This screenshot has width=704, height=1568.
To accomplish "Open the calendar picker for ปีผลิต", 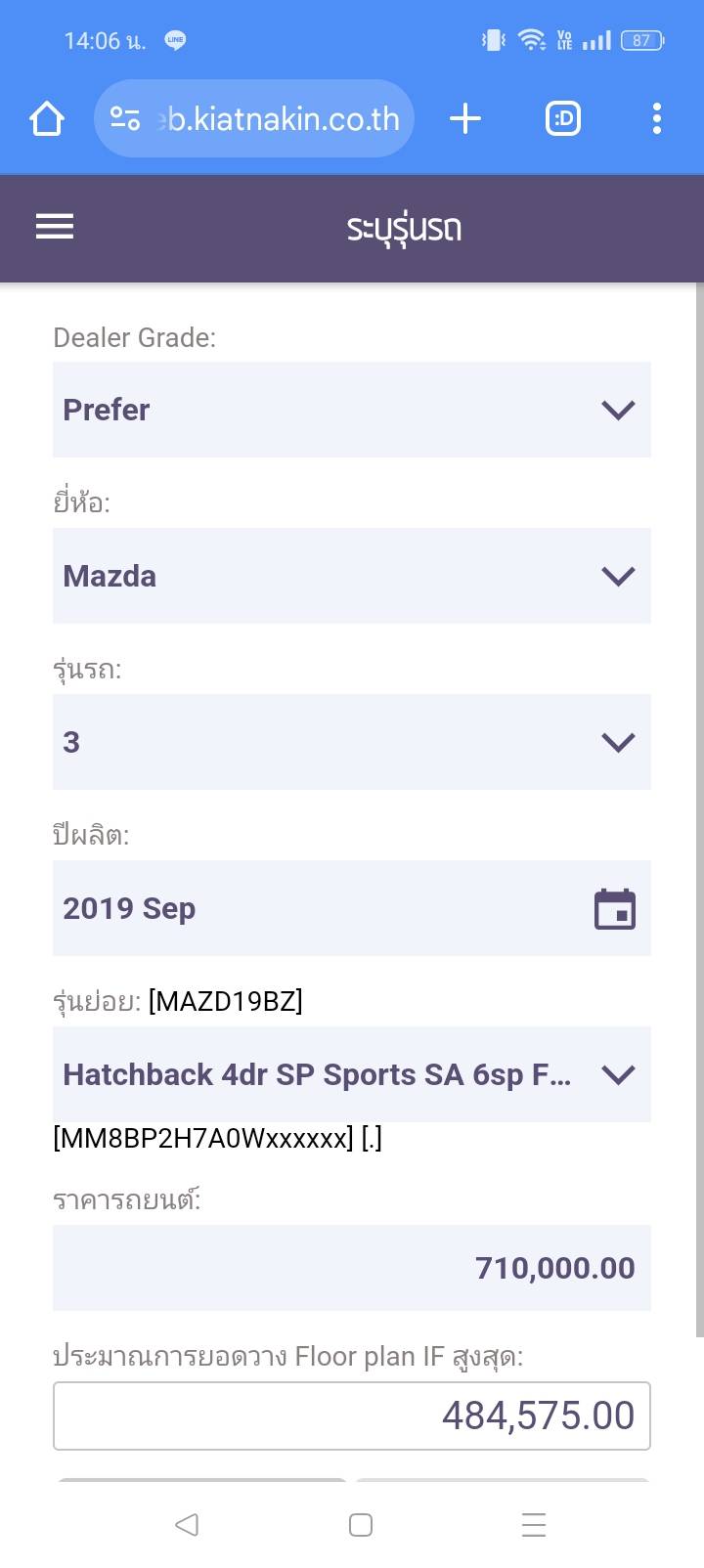I will [x=615, y=909].
